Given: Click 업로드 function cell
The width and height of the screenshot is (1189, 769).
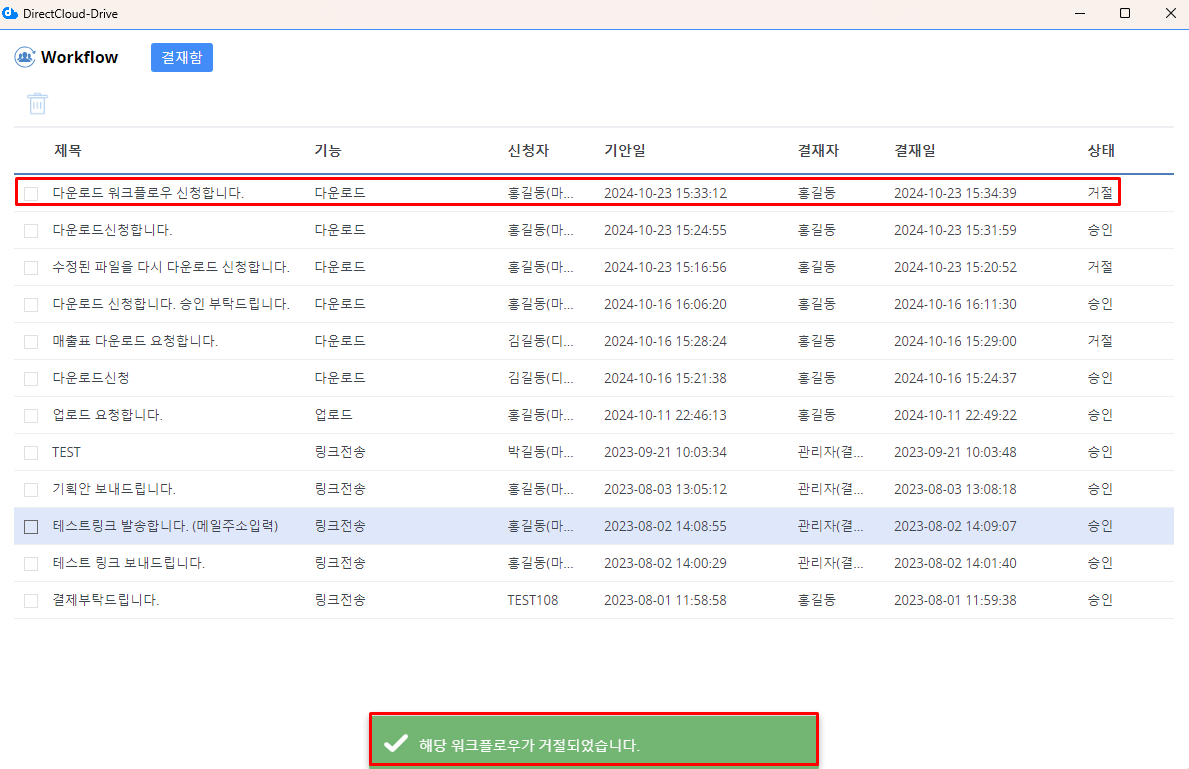Looking at the screenshot, I should coord(334,415).
